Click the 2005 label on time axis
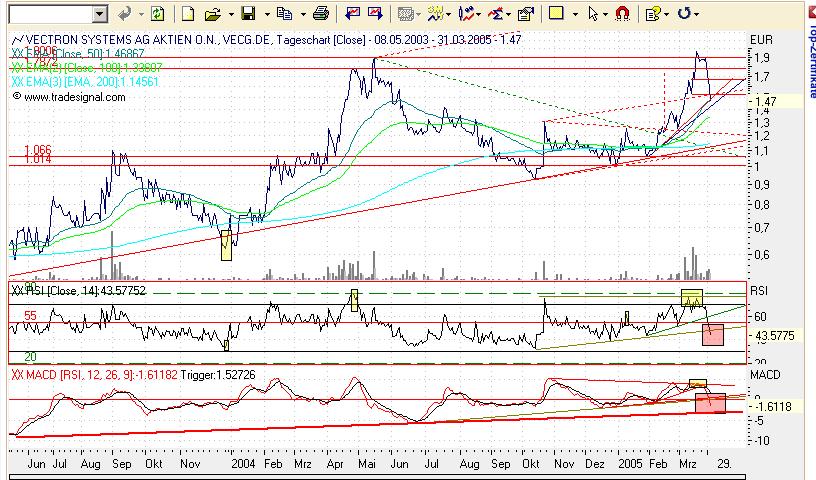 click(630, 463)
